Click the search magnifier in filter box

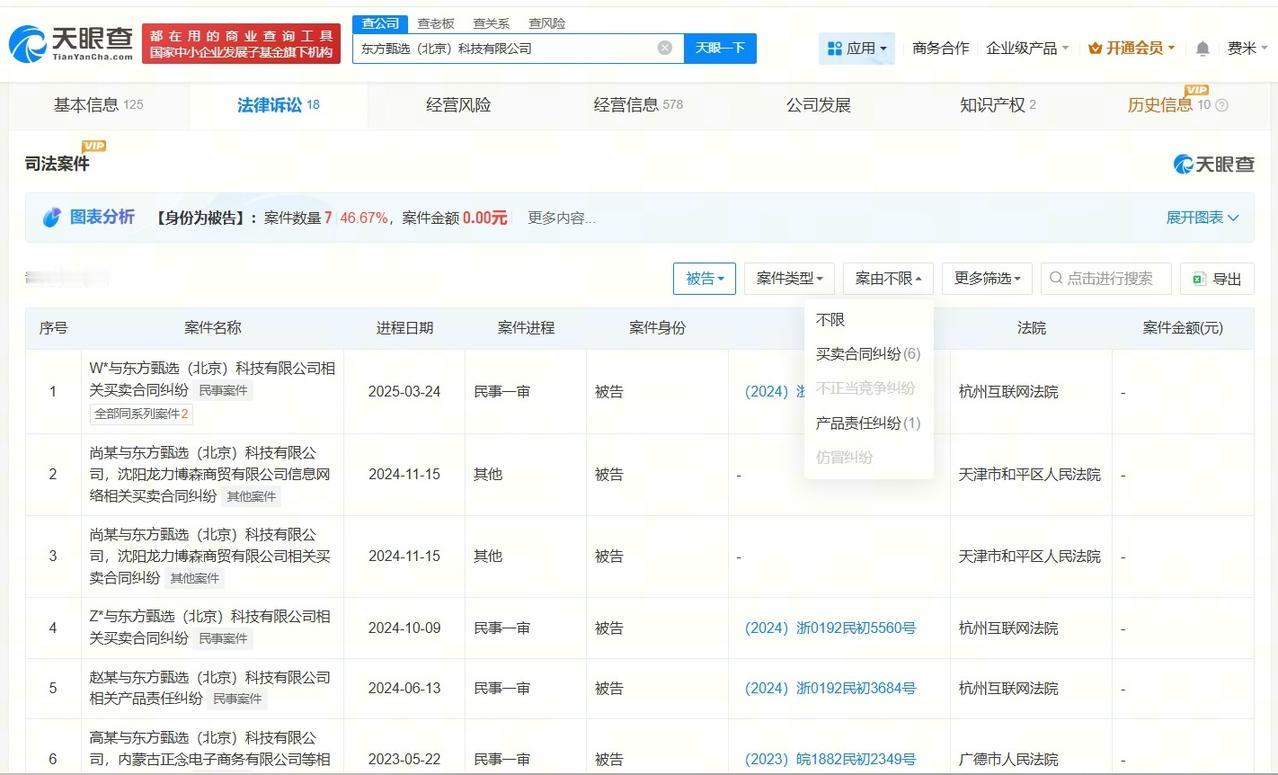coord(1056,278)
